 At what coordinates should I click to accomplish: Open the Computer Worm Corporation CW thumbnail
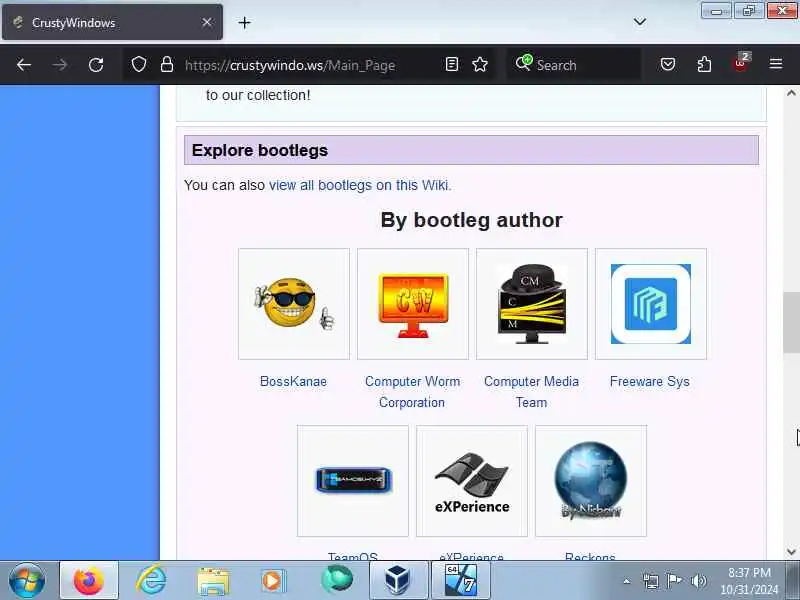click(x=413, y=304)
